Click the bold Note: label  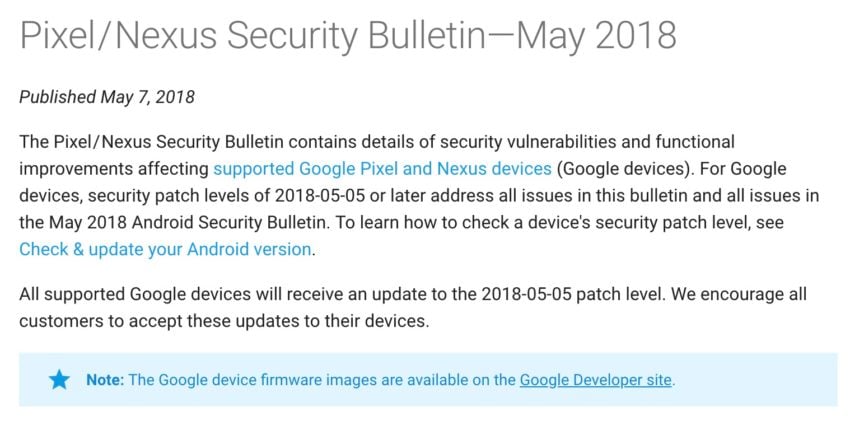[105, 380]
